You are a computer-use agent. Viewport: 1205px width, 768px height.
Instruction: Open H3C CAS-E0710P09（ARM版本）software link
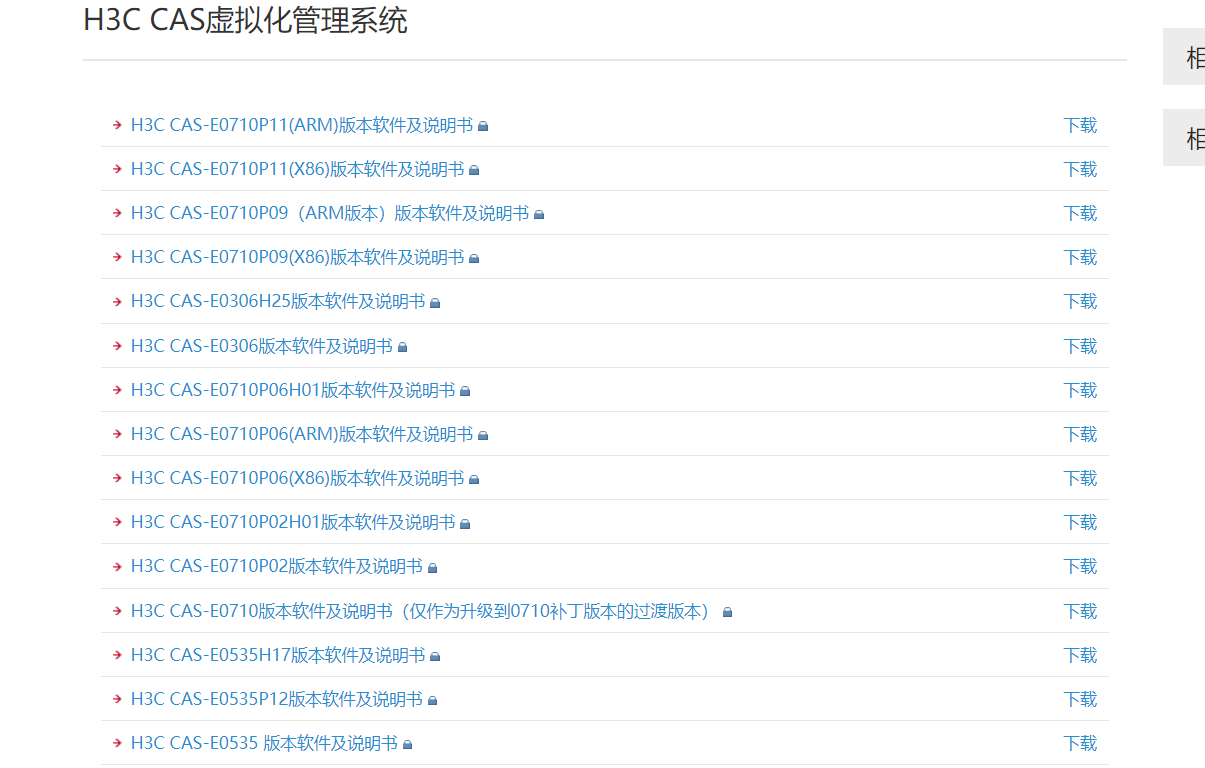330,213
